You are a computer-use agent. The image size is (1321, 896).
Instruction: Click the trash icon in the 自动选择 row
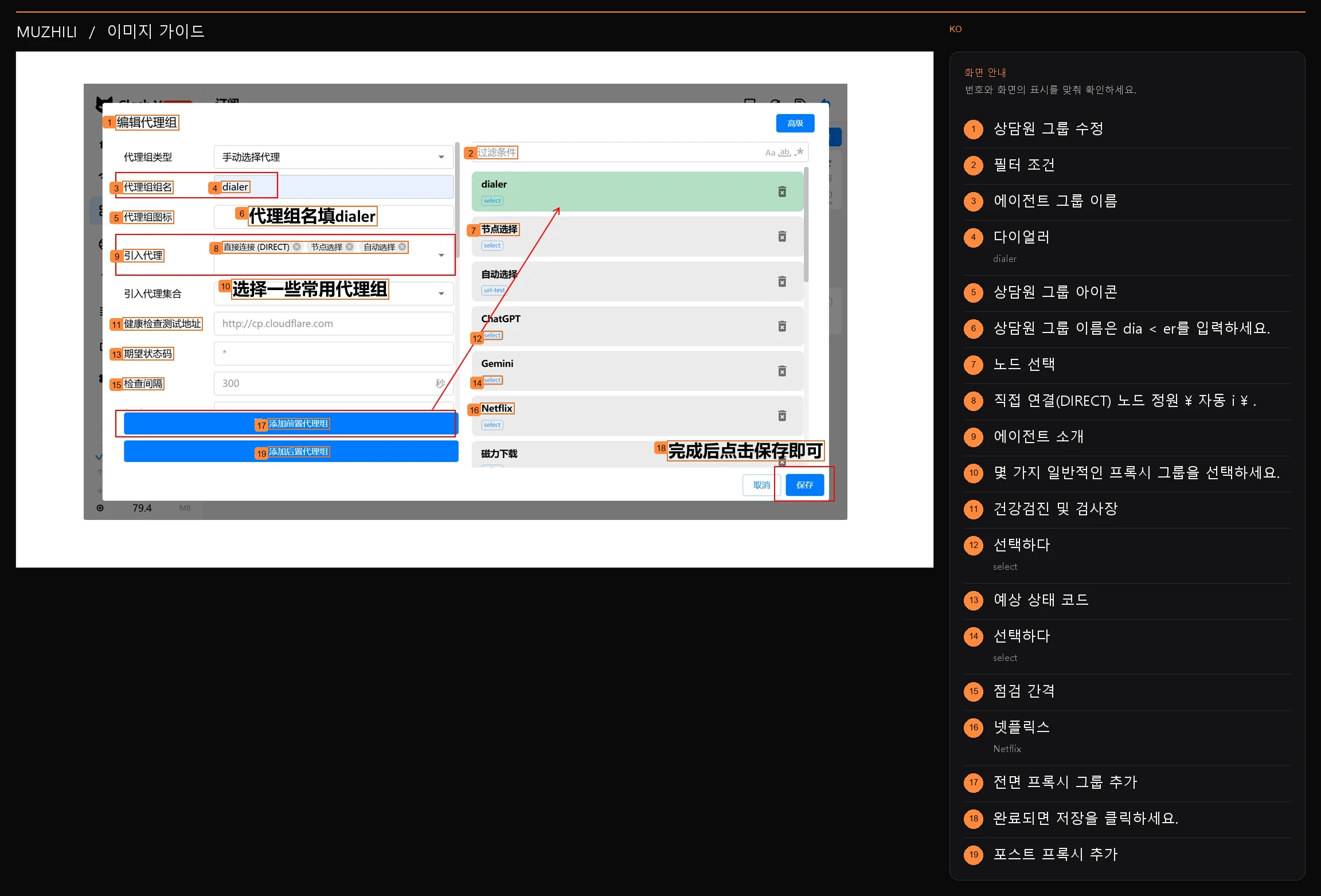coord(782,281)
